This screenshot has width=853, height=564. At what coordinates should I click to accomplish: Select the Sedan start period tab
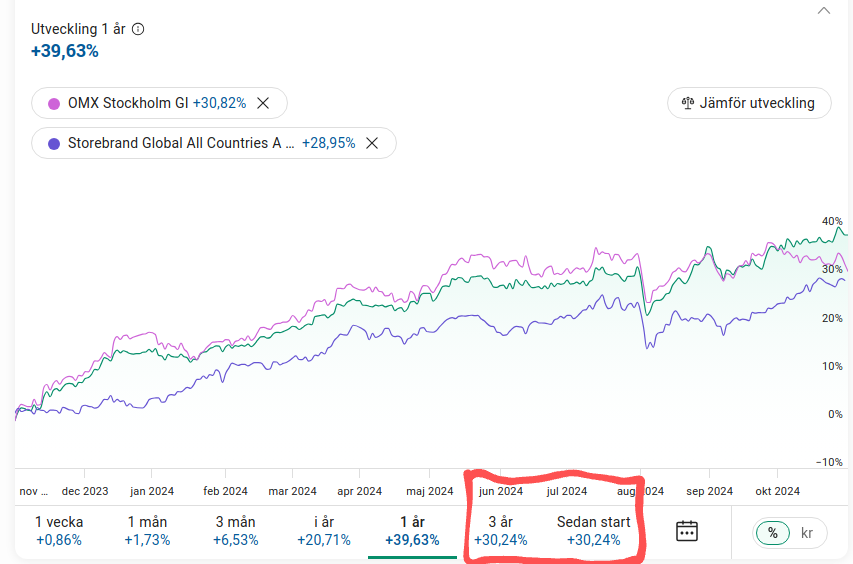click(594, 531)
